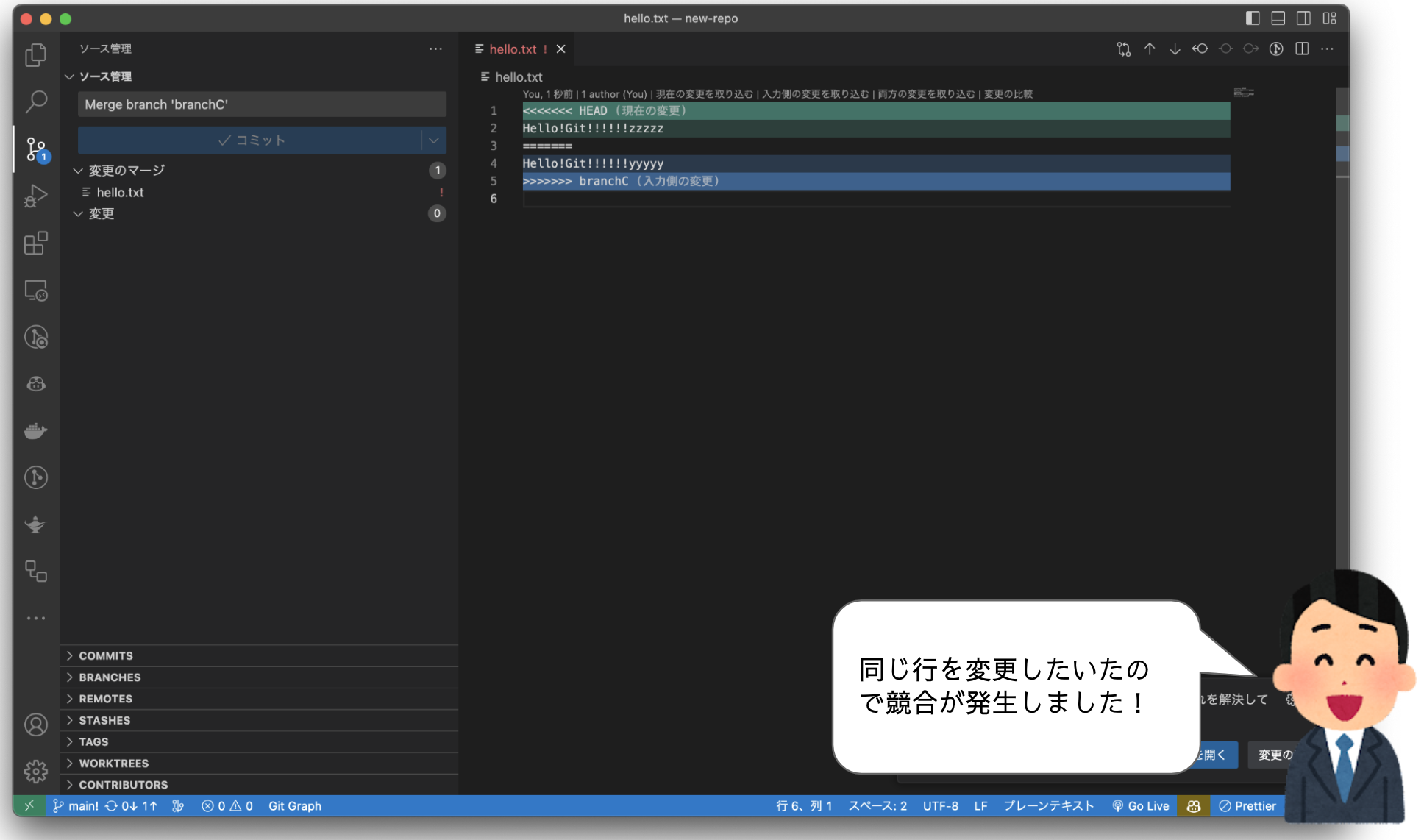Open the Search view in the sidebar
Screen dimensions: 1424x840
point(35,102)
